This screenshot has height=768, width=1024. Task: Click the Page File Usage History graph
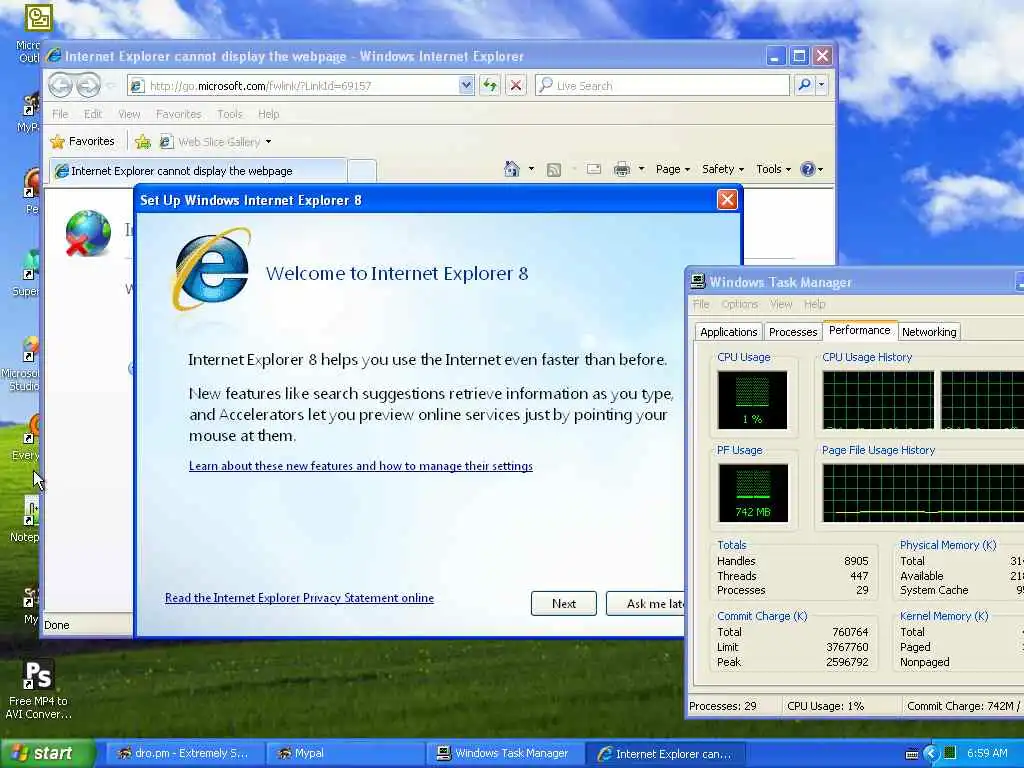[923, 493]
